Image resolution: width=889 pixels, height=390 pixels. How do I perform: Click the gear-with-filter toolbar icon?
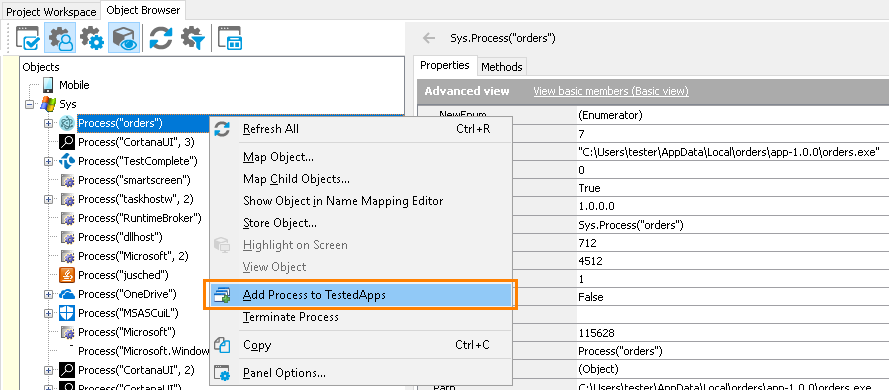tap(192, 38)
